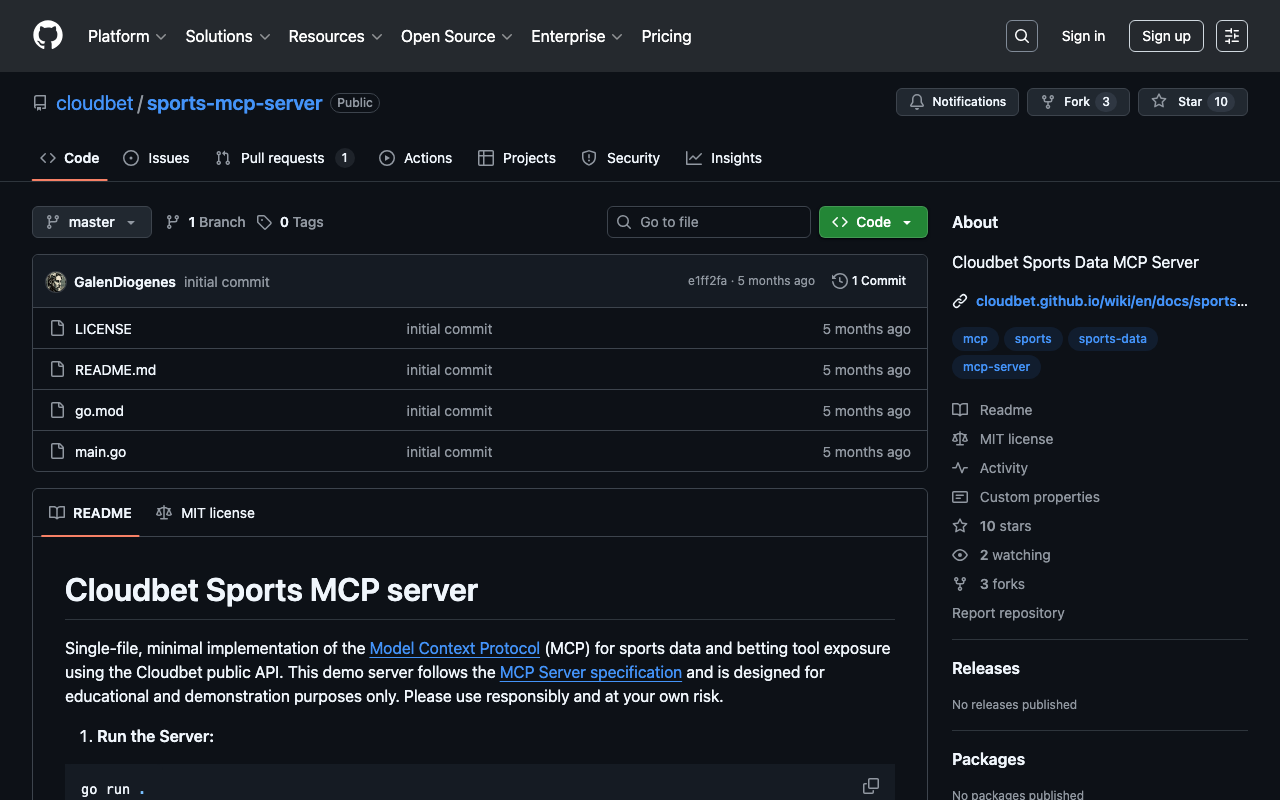This screenshot has width=1280, height=800.
Task: Click GalenDiogenes avatar thumbnail
Action: (x=56, y=282)
